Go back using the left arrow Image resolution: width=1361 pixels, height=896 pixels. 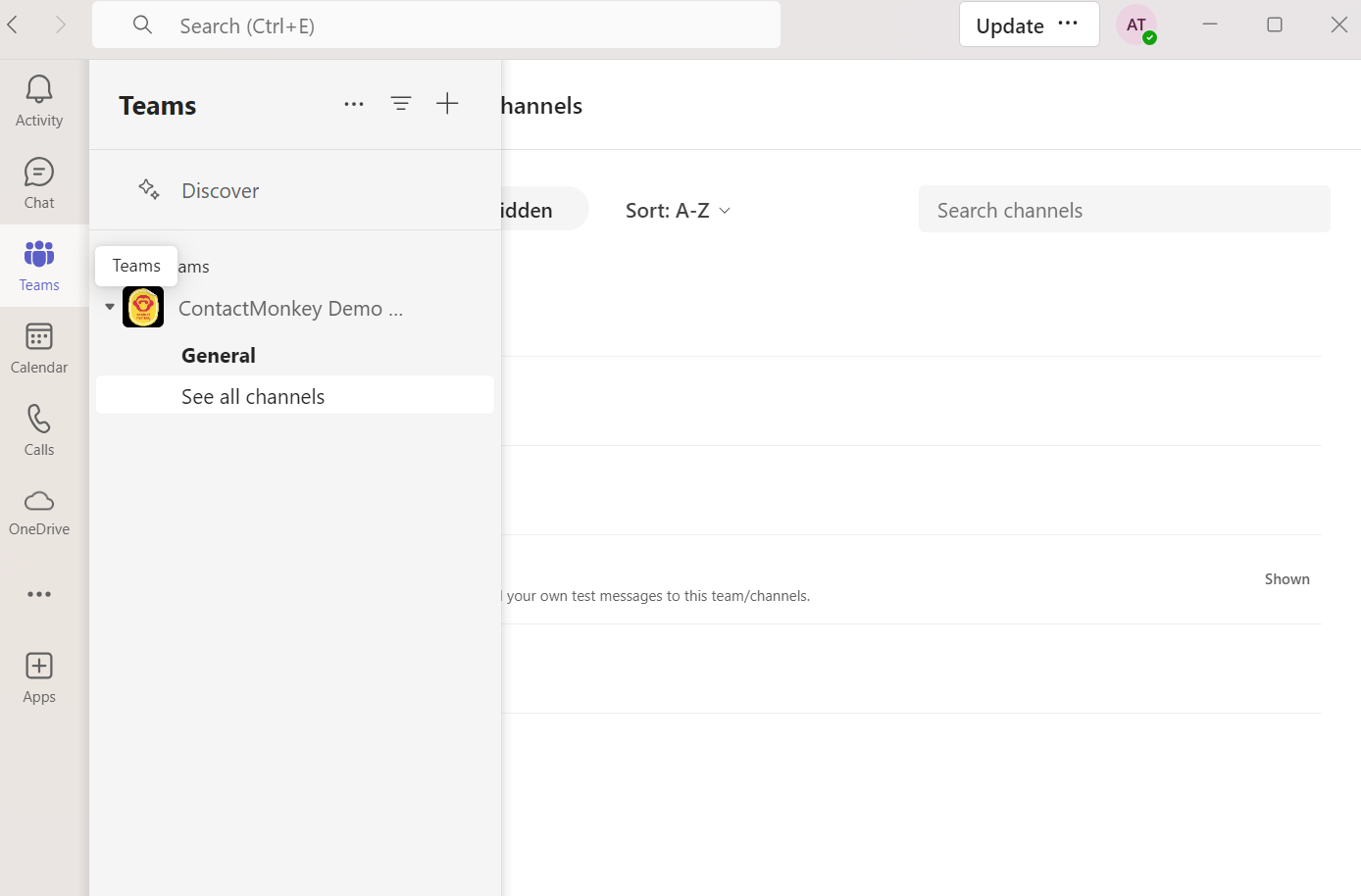[14, 25]
